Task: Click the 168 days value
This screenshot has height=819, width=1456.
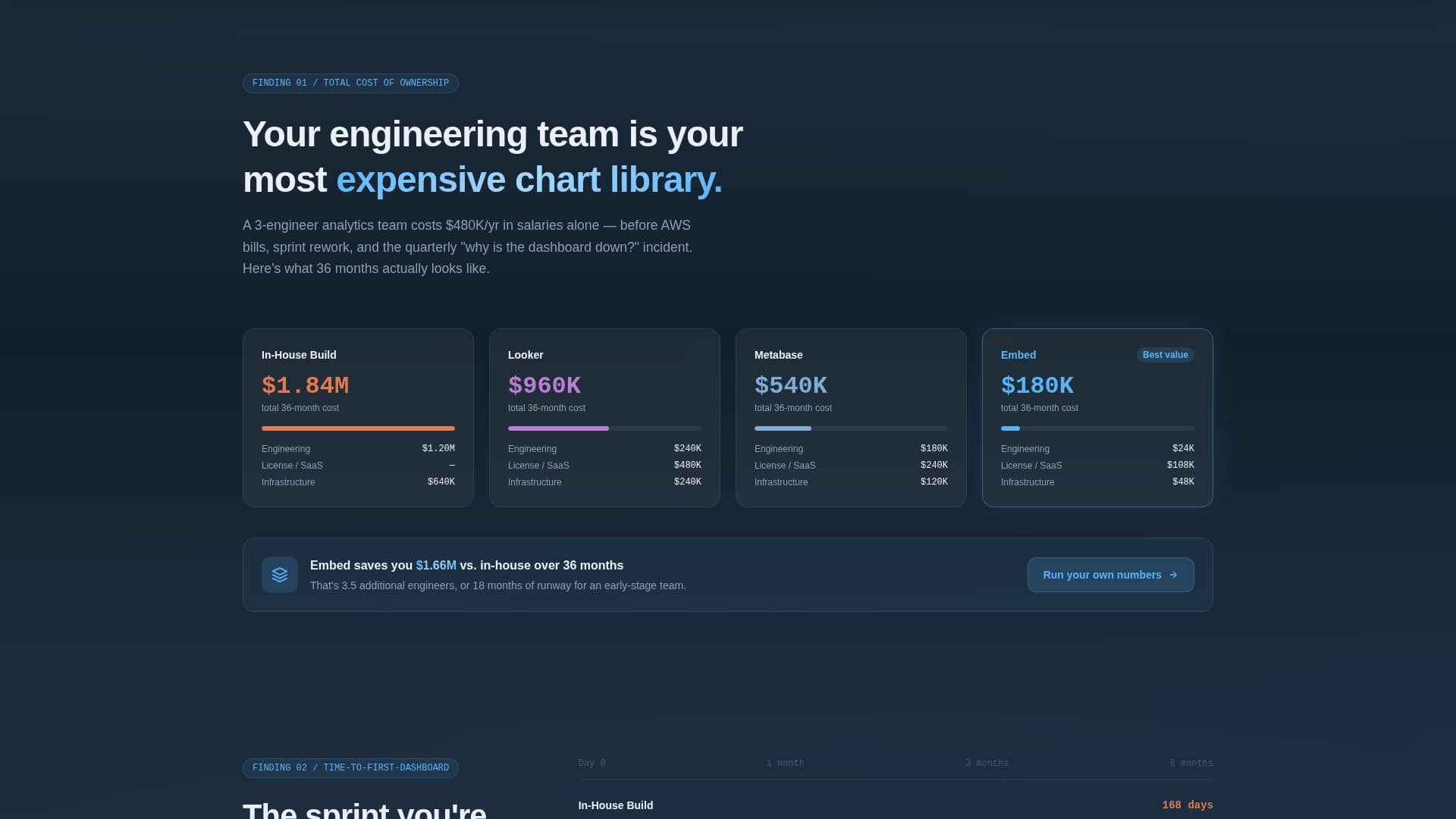Action: point(1188,805)
